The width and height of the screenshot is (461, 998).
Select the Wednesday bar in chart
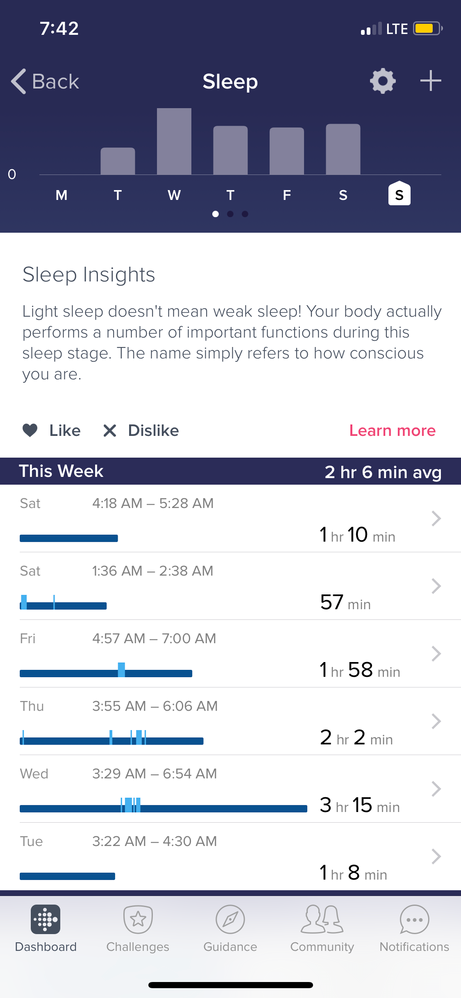click(174, 141)
